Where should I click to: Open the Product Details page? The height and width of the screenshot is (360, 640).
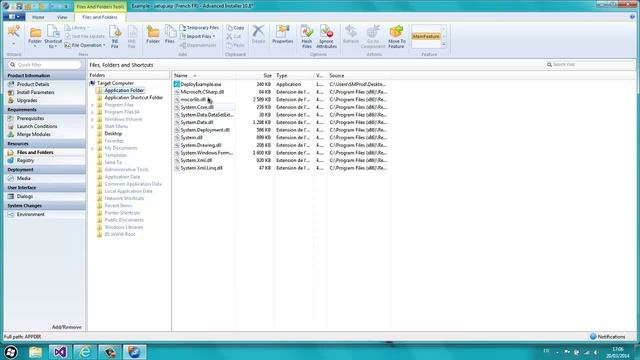point(33,84)
